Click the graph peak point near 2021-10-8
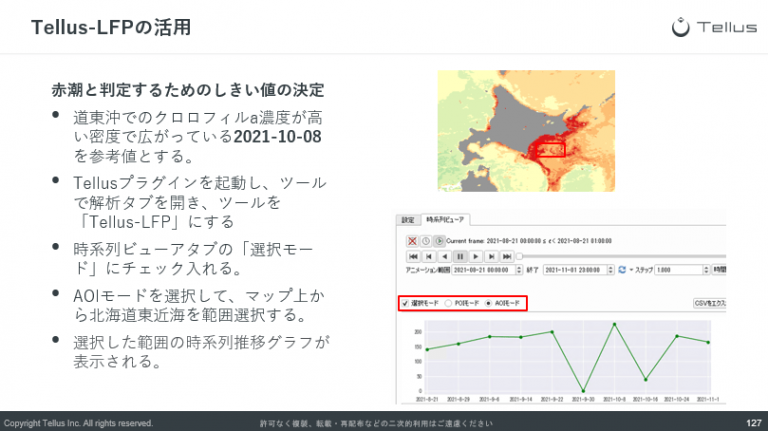The image size is (768, 431). pos(614,324)
